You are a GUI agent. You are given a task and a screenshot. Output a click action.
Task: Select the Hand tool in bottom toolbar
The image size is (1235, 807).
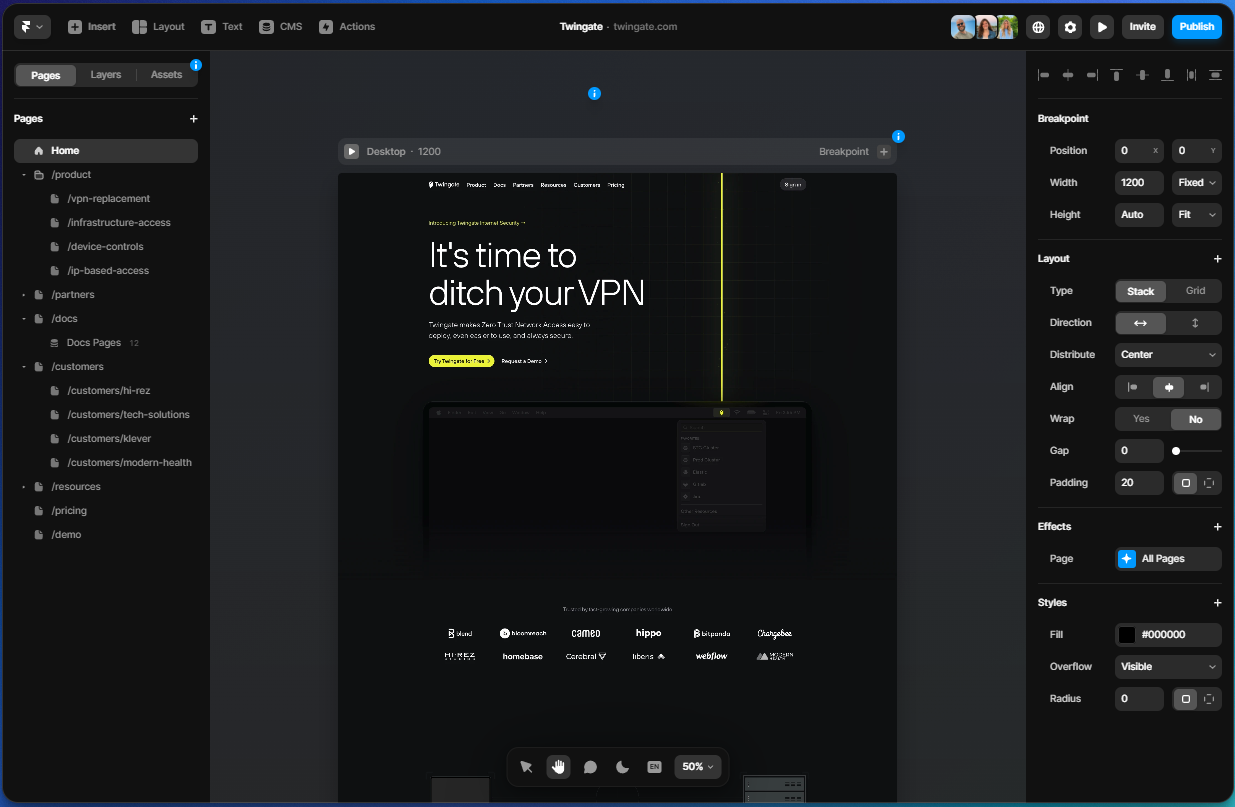[x=557, y=766]
